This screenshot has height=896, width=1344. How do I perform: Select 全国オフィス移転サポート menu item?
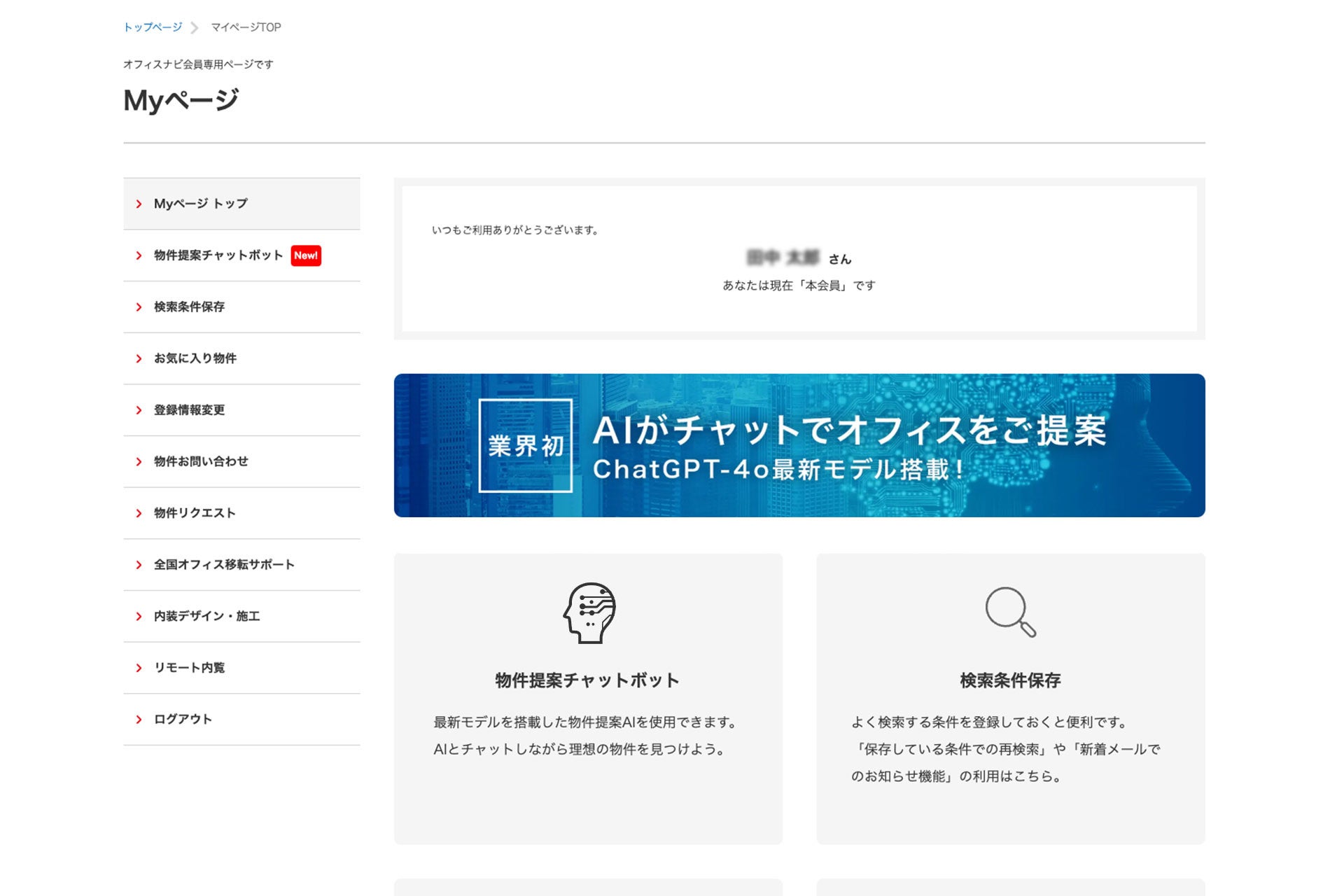pyautogui.click(x=224, y=565)
